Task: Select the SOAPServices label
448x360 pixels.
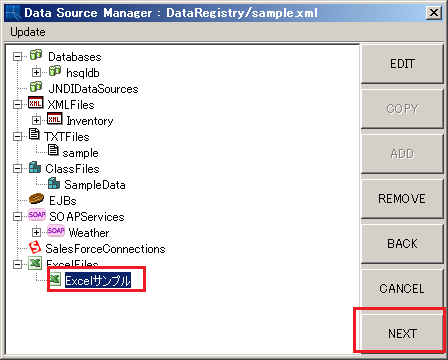Action: pyautogui.click(x=87, y=217)
